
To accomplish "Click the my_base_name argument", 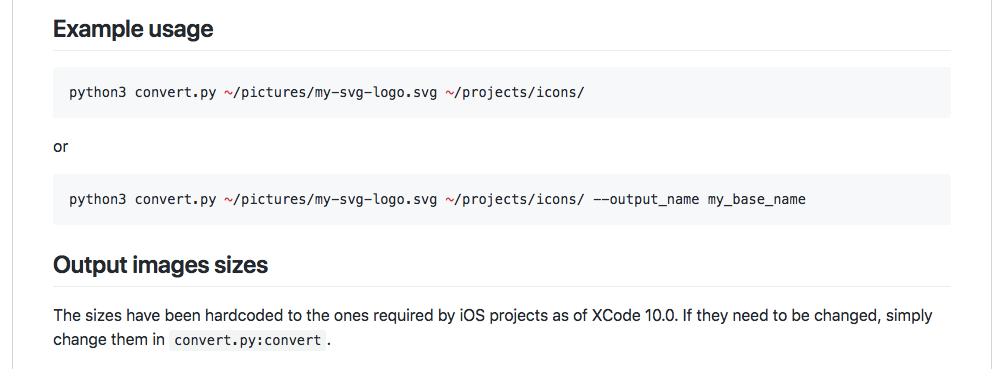I will (x=757, y=199).
